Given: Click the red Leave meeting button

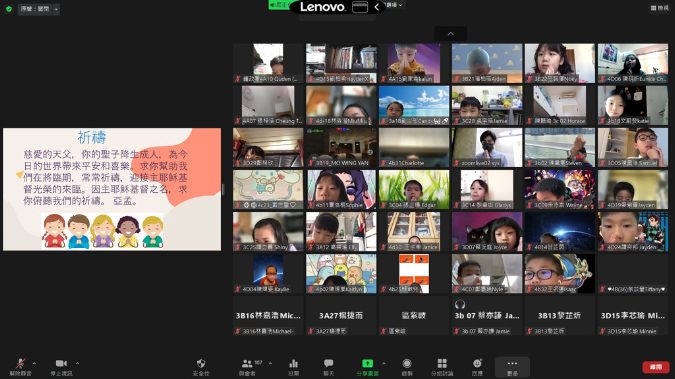Looking at the screenshot, I should tap(656, 367).
